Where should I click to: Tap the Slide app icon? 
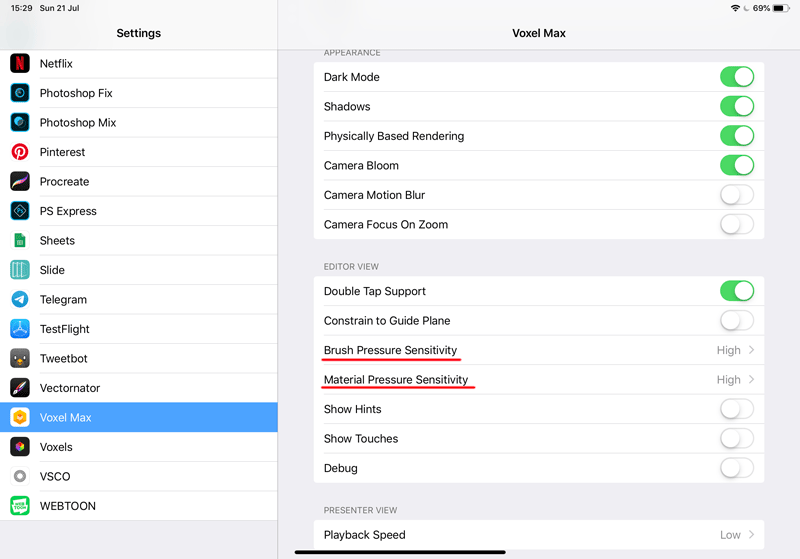click(20, 270)
